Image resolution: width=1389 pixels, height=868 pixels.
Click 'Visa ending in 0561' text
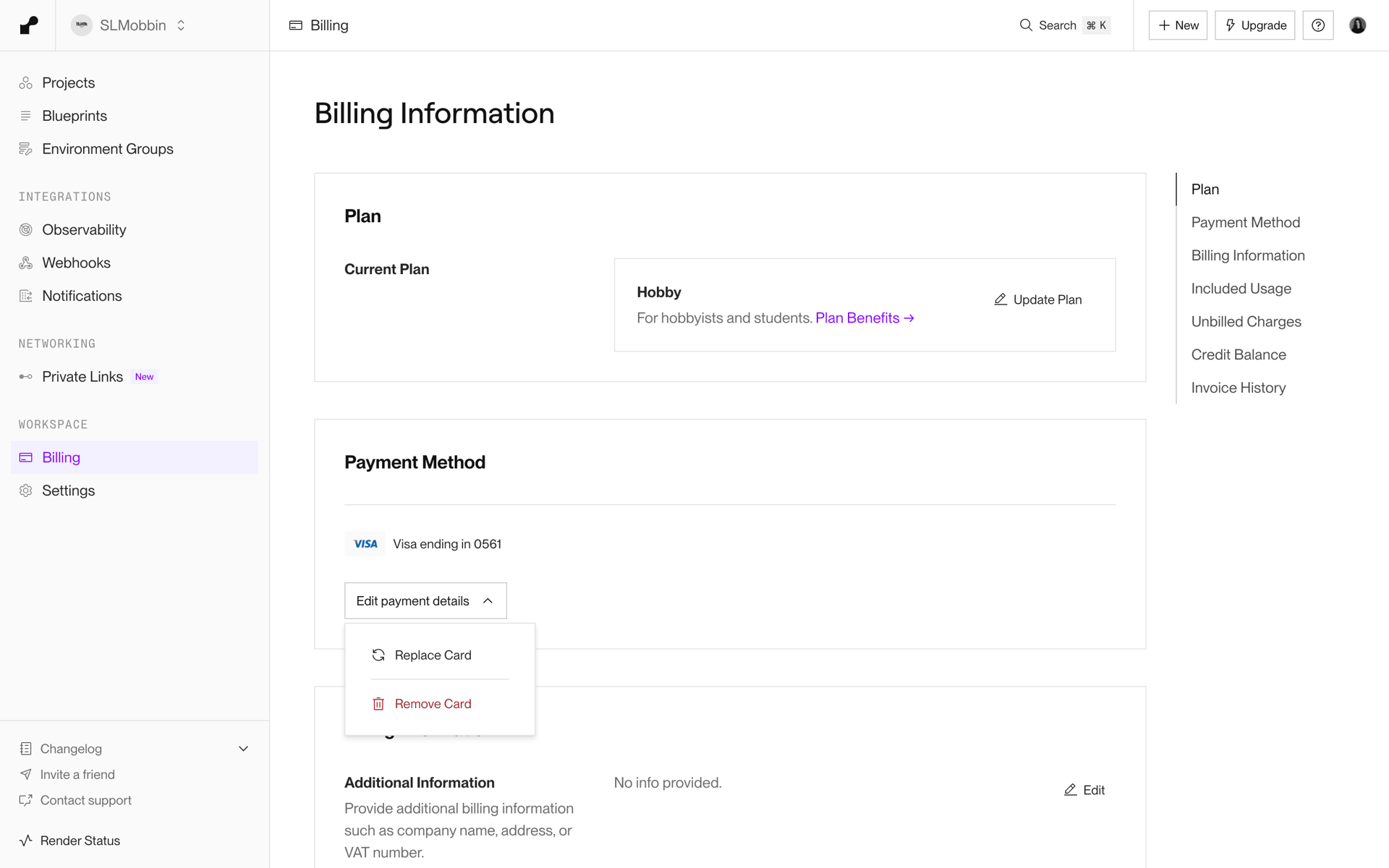(x=447, y=544)
